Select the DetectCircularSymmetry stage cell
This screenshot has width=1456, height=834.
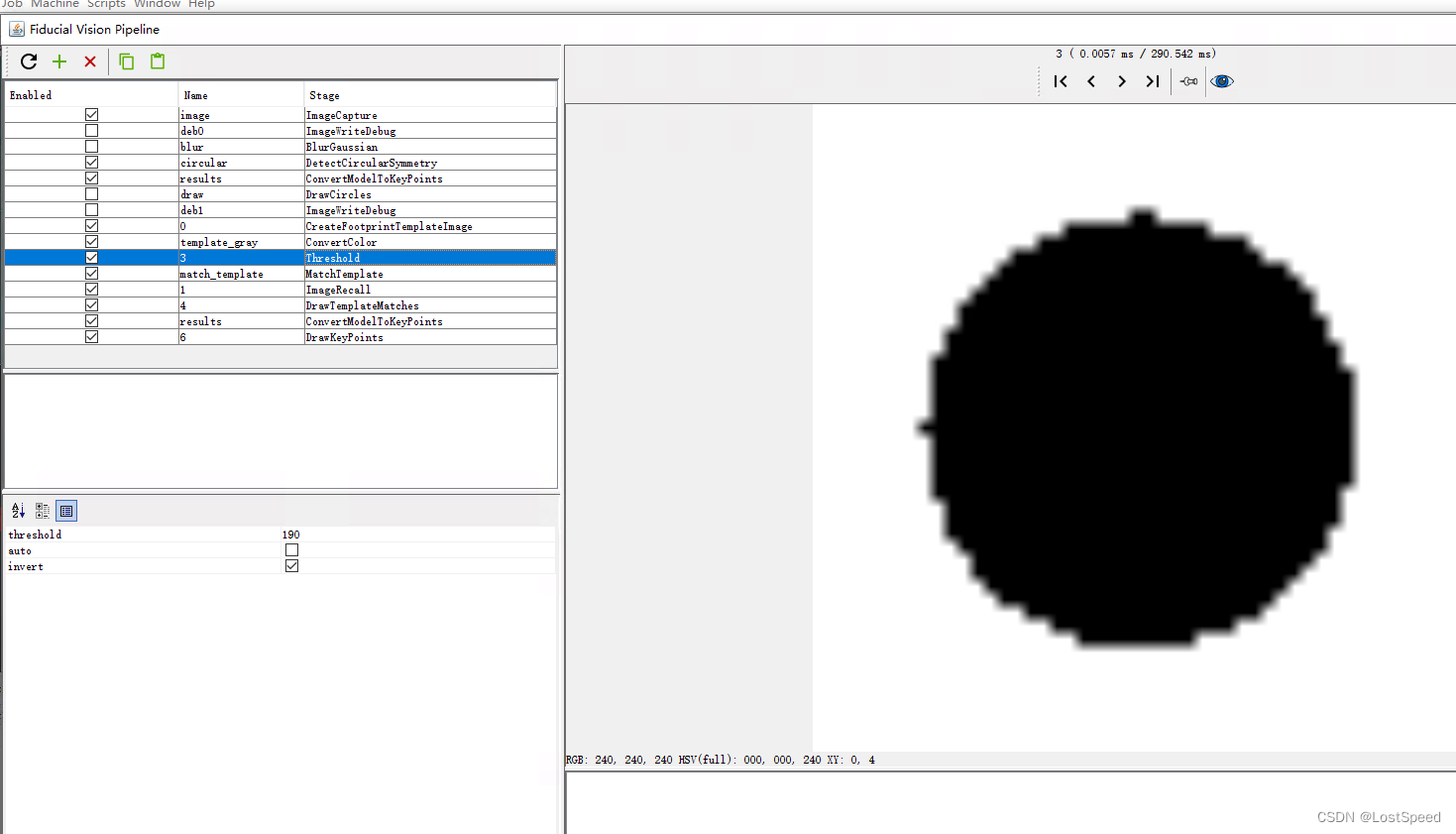pos(430,163)
